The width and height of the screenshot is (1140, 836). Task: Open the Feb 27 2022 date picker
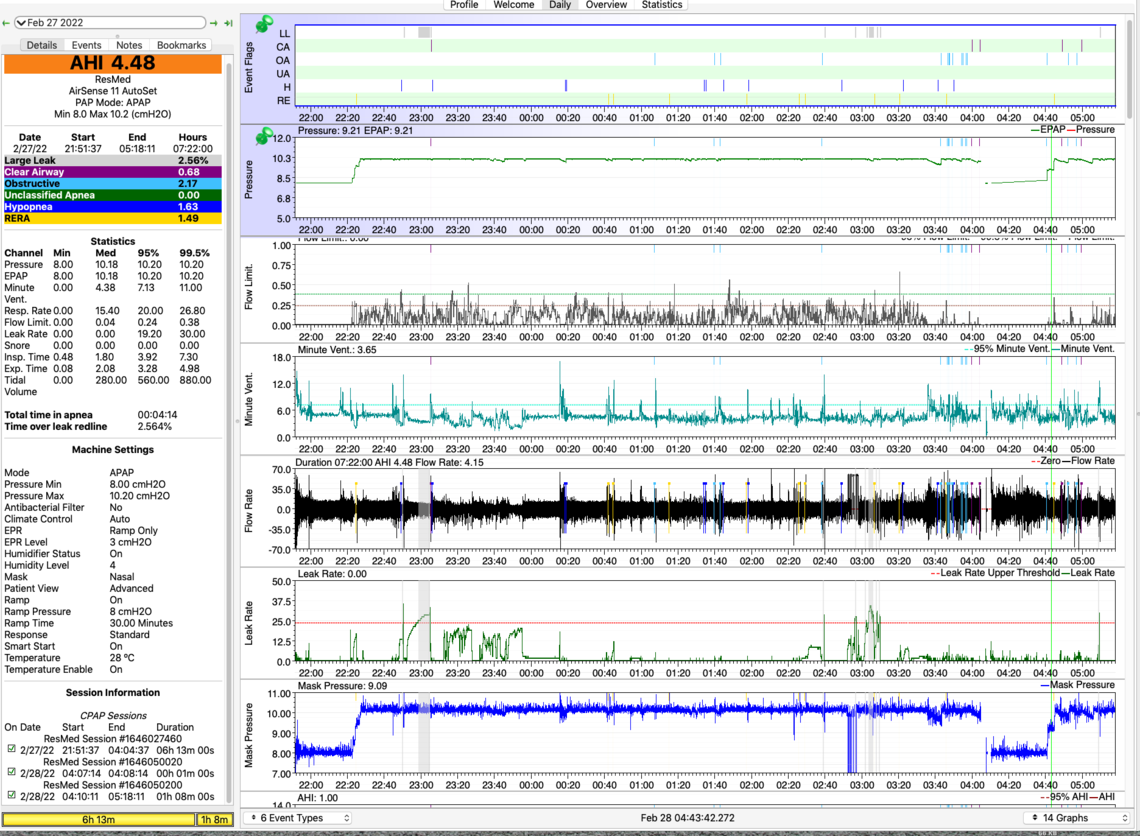(110, 23)
